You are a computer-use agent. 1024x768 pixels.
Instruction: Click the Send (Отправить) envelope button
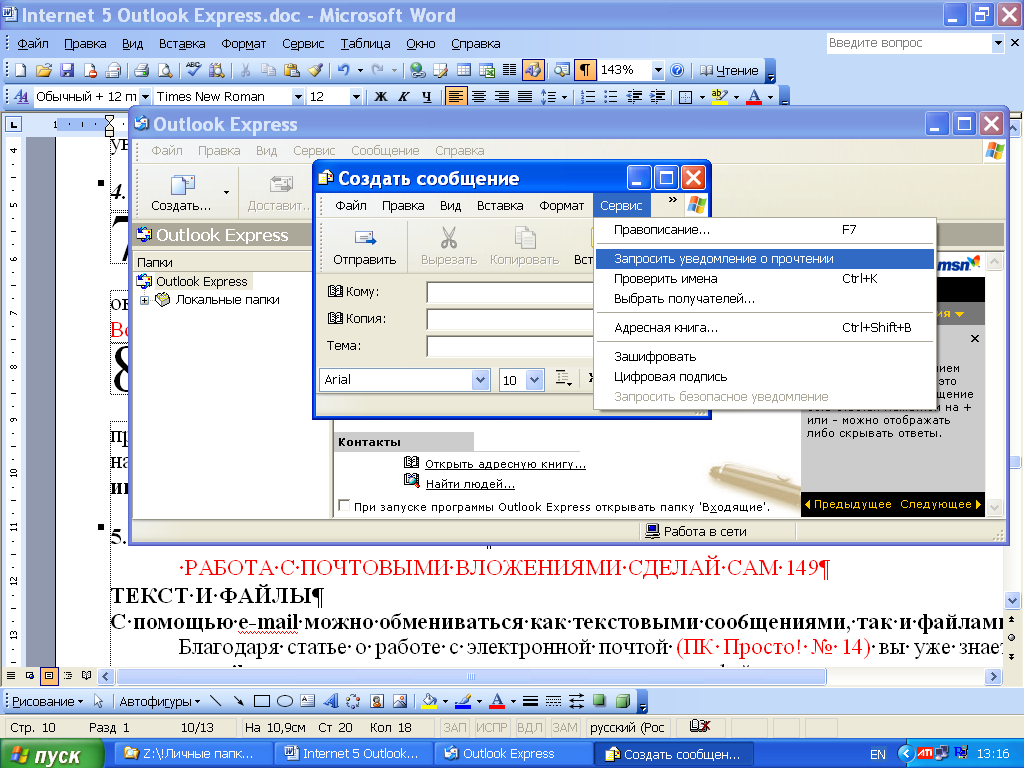tap(364, 247)
